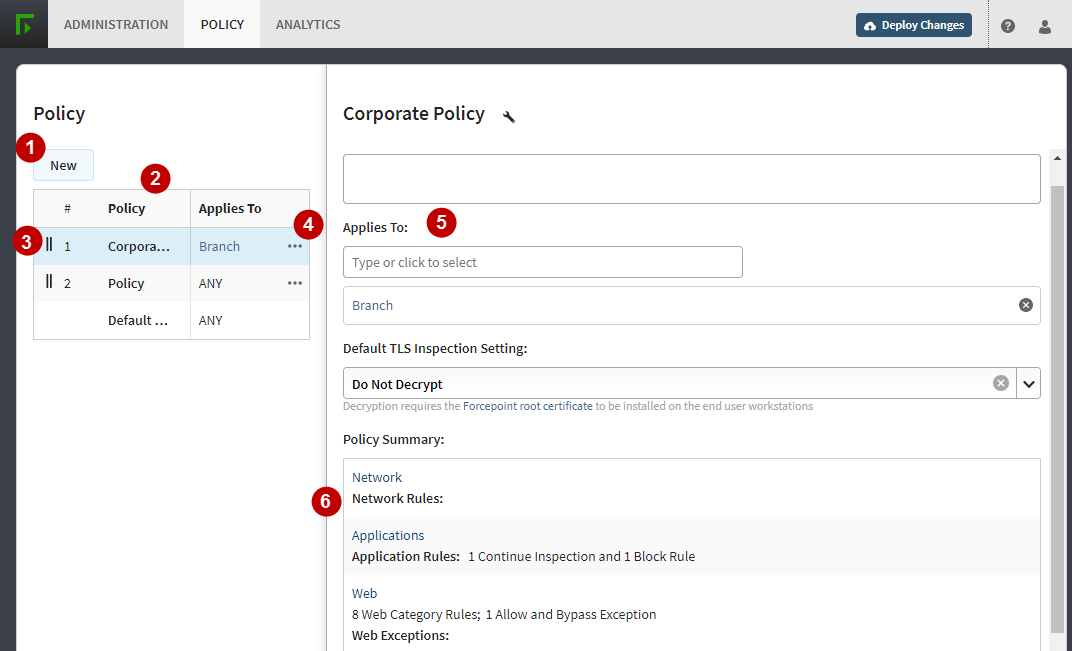Click '1 Continue Inspection and 1 Block Rule' text
Screen dimensions: 1072x651
coord(582,557)
